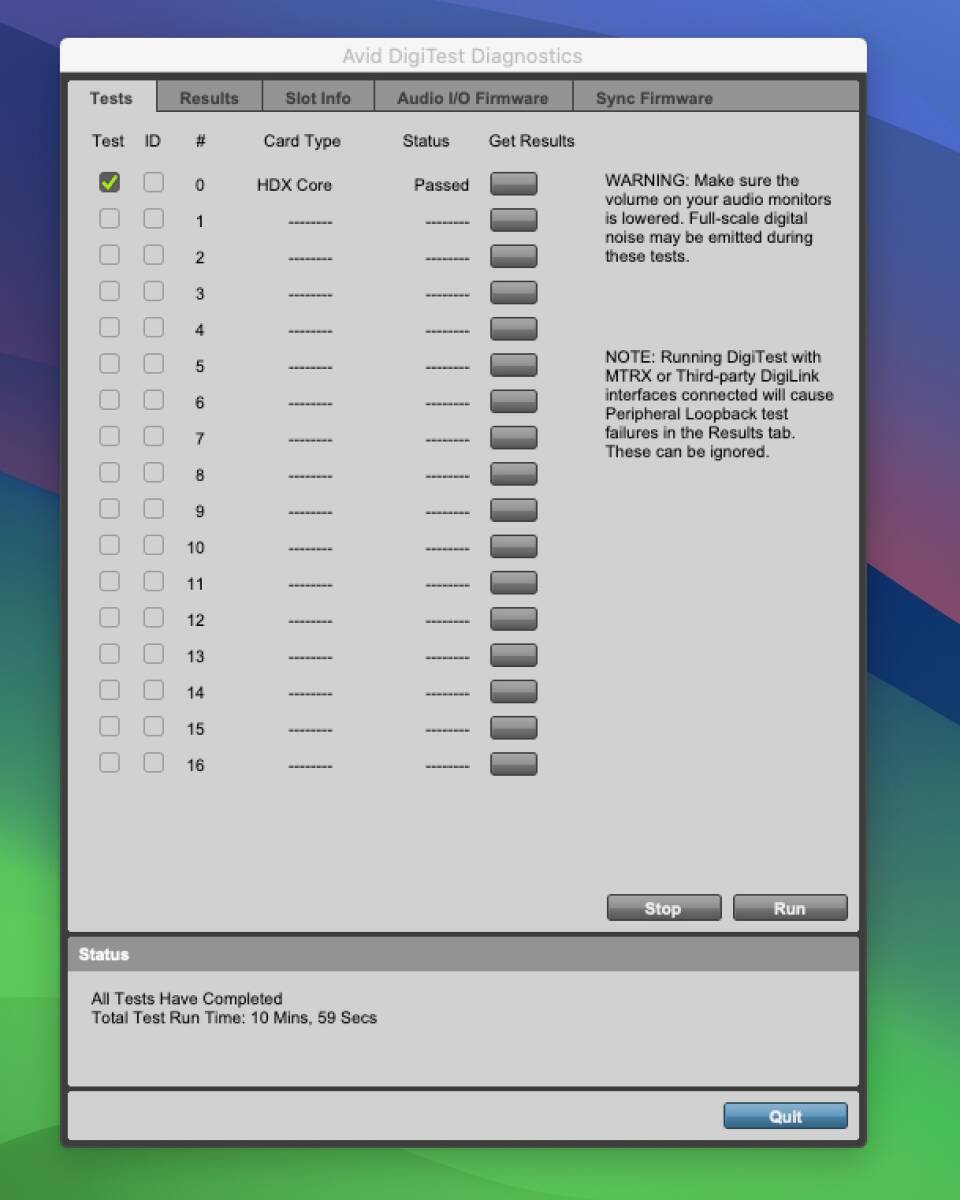The width and height of the screenshot is (960, 1200).
Task: Enable Test checkbox for slot 10
Action: (x=110, y=545)
